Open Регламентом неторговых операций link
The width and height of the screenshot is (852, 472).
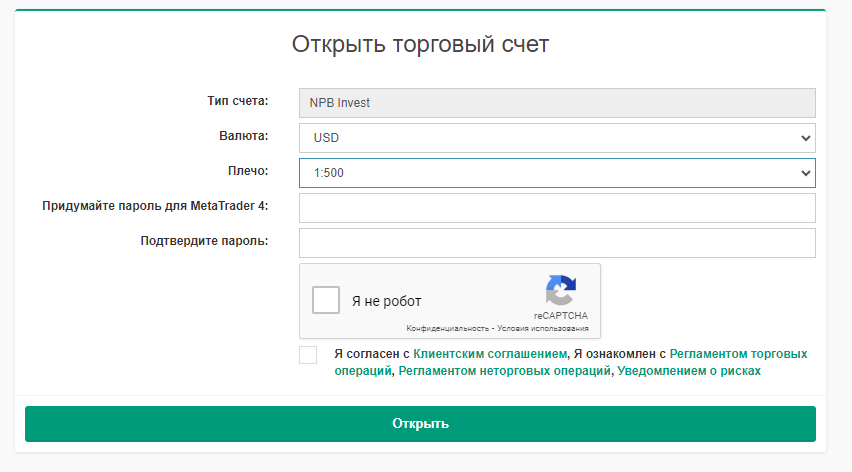coord(504,371)
